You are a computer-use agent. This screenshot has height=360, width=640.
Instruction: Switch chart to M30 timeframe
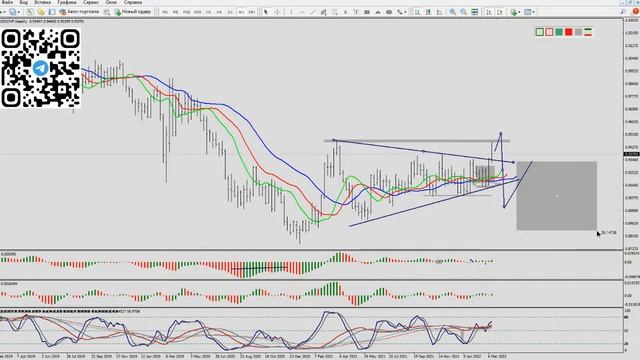tap(198, 12)
